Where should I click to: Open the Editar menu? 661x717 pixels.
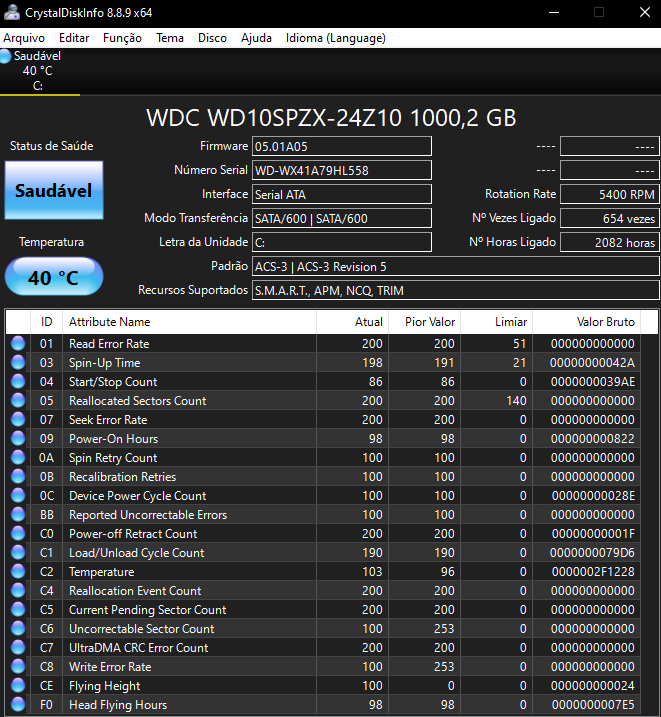[74, 38]
